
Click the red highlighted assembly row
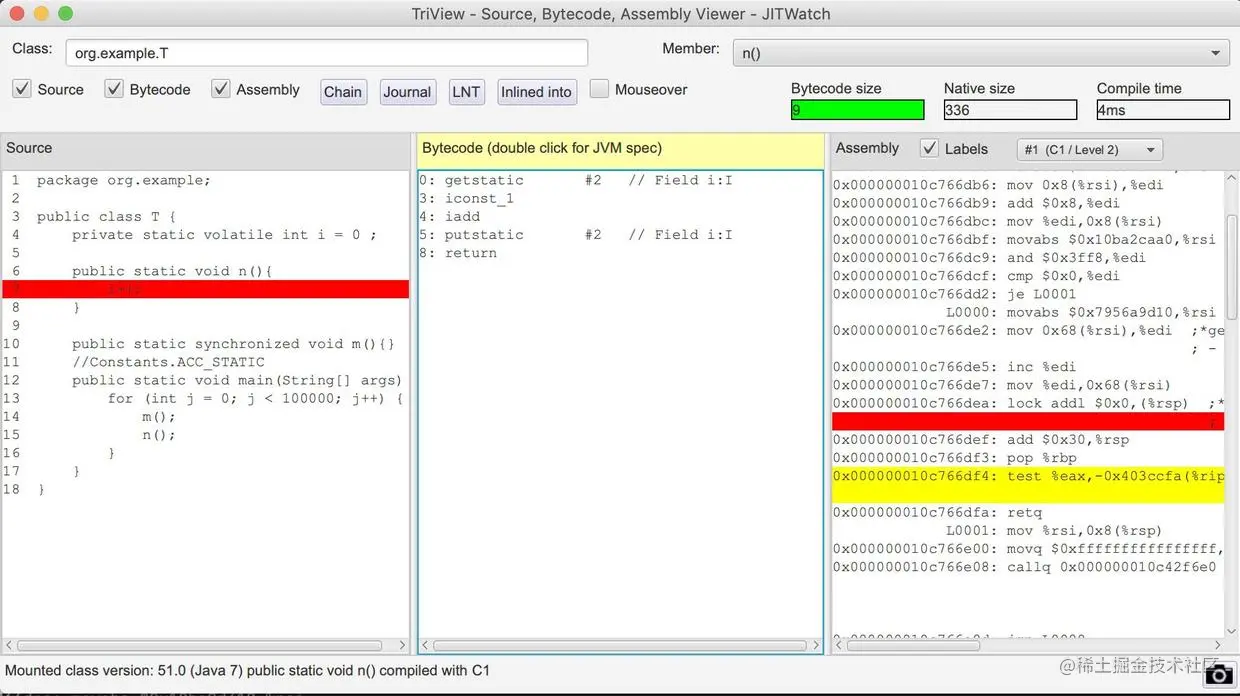[1028, 421]
